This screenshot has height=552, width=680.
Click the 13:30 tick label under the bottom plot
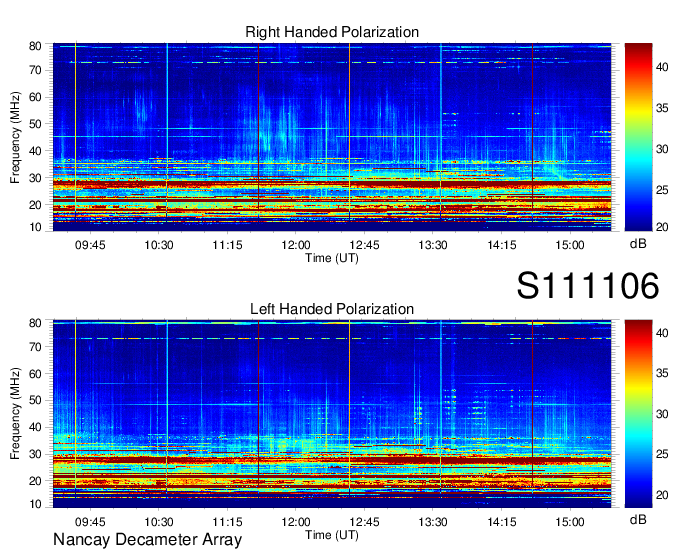coord(433,522)
